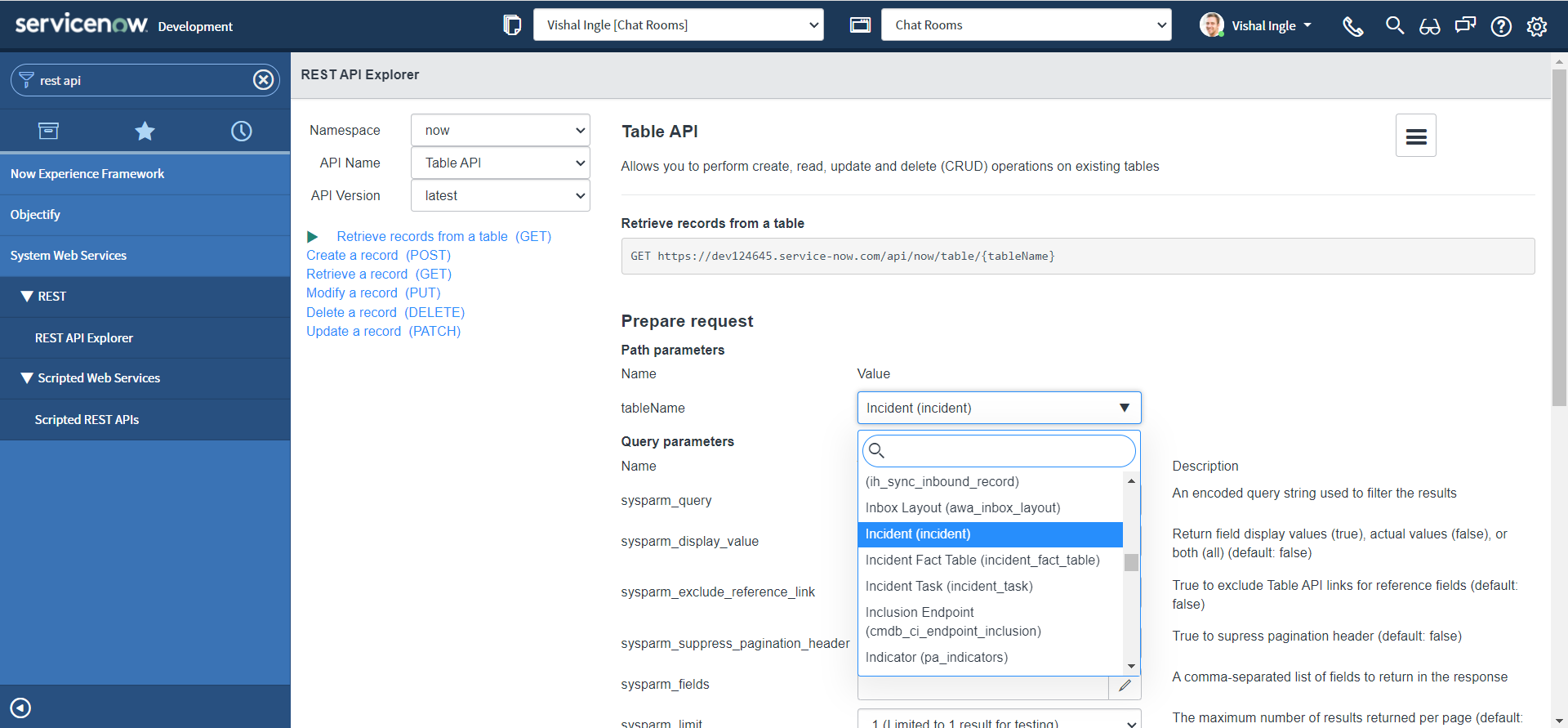The height and width of the screenshot is (728, 1568).
Task: Open the Namespace dropdown
Action: [x=501, y=131]
